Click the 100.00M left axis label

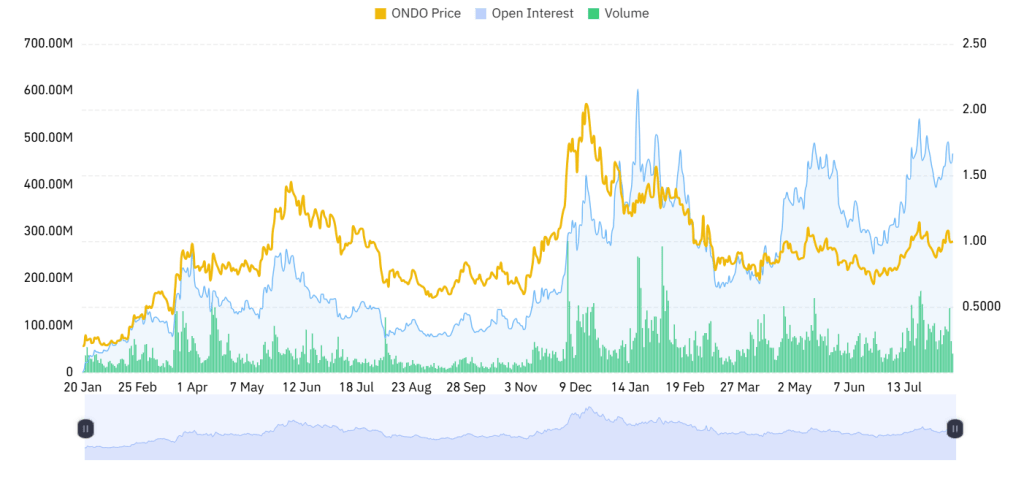pos(48,325)
